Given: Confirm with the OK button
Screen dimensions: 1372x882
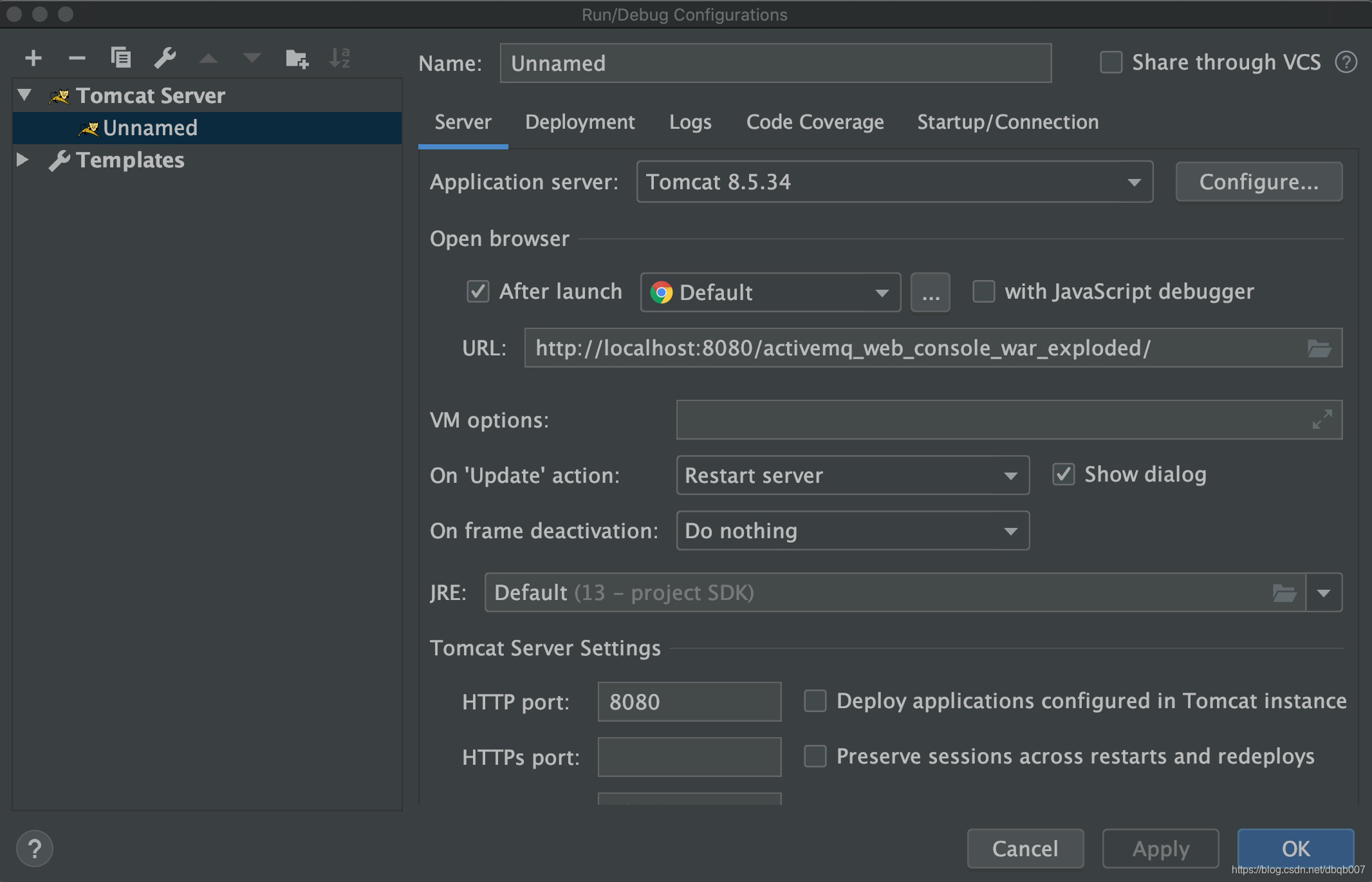Looking at the screenshot, I should [x=1295, y=849].
